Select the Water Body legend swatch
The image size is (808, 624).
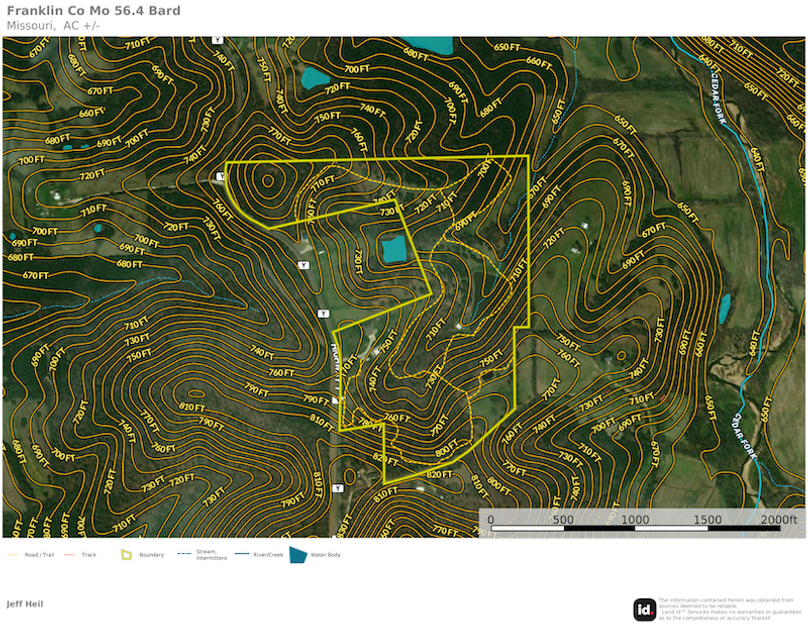(x=298, y=554)
